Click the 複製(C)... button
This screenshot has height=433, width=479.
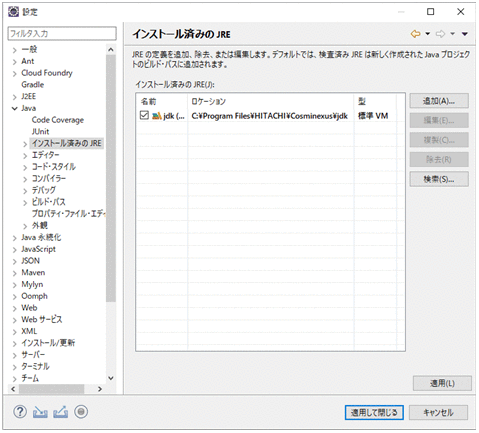point(439,140)
